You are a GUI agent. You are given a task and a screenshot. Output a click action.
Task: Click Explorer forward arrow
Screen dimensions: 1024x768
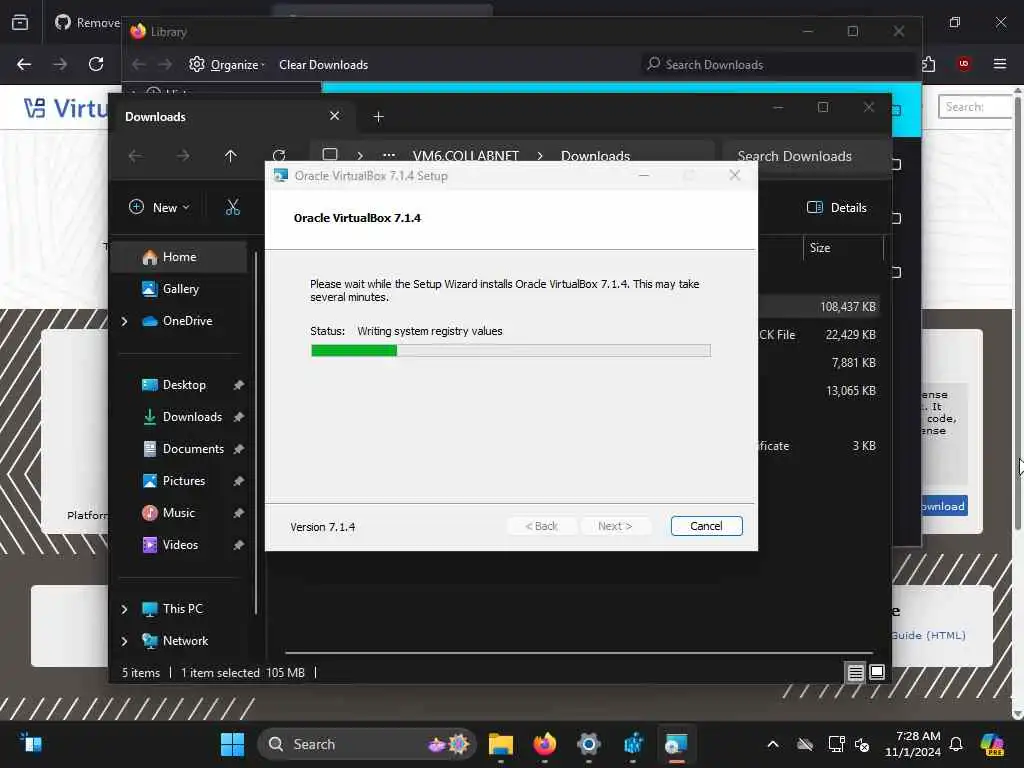coord(183,156)
